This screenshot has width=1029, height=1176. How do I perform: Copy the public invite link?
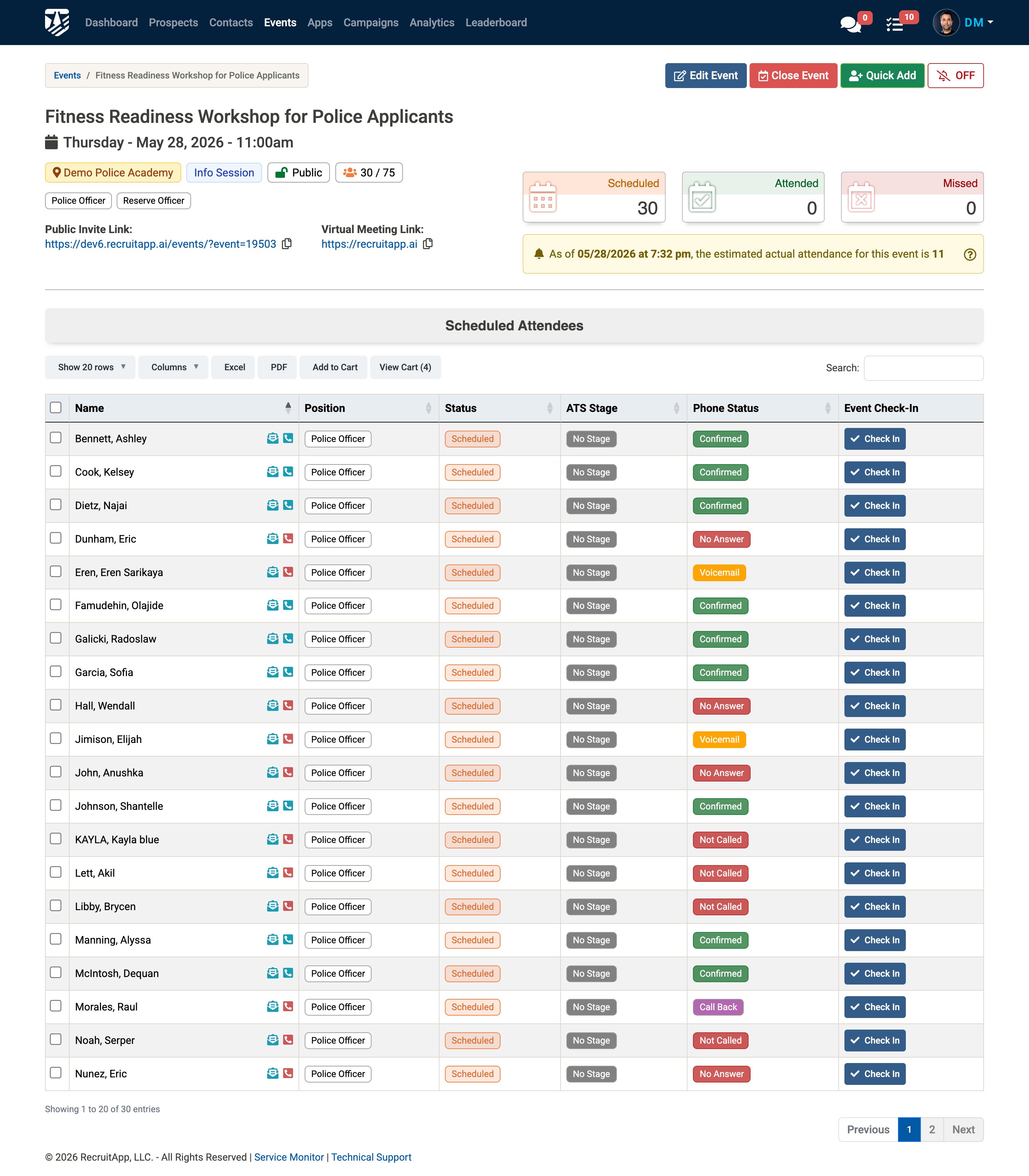287,243
